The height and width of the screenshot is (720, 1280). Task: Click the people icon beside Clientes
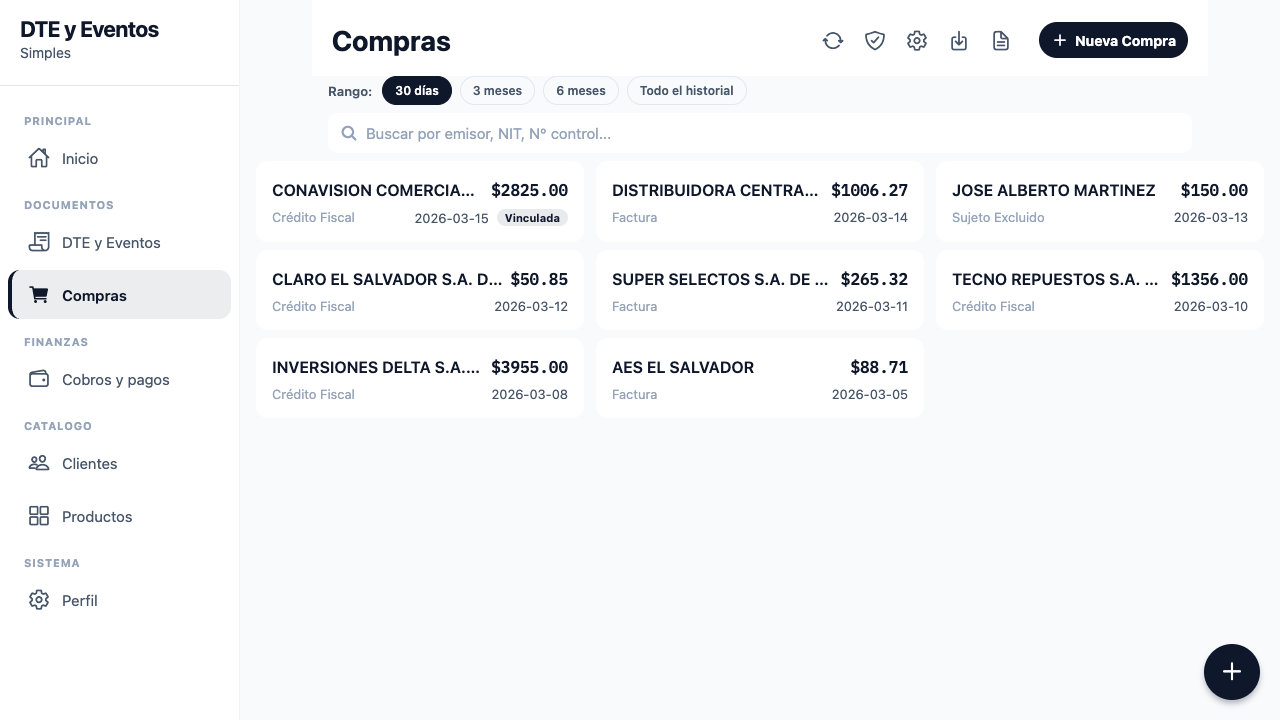[39, 463]
